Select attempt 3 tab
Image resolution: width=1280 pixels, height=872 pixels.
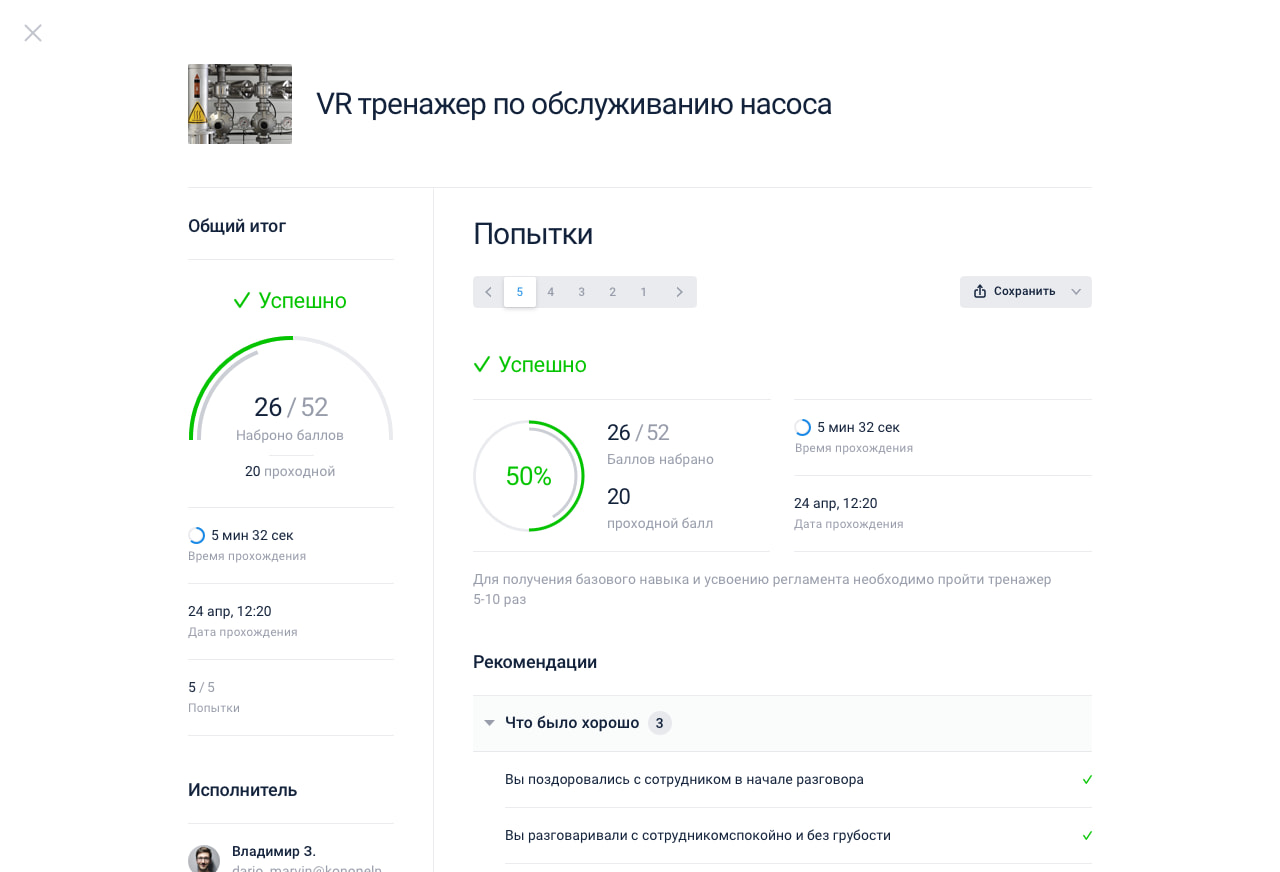coord(582,292)
